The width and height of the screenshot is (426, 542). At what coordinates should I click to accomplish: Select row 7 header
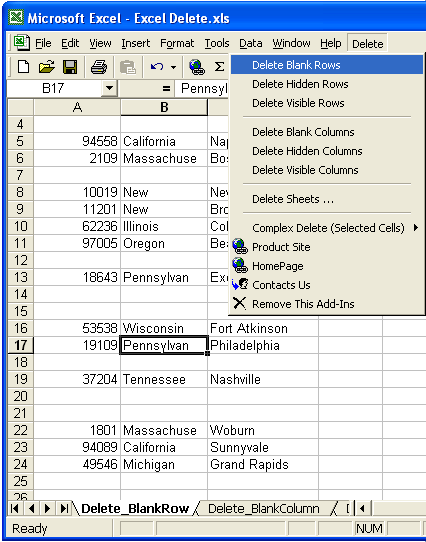click(20, 175)
